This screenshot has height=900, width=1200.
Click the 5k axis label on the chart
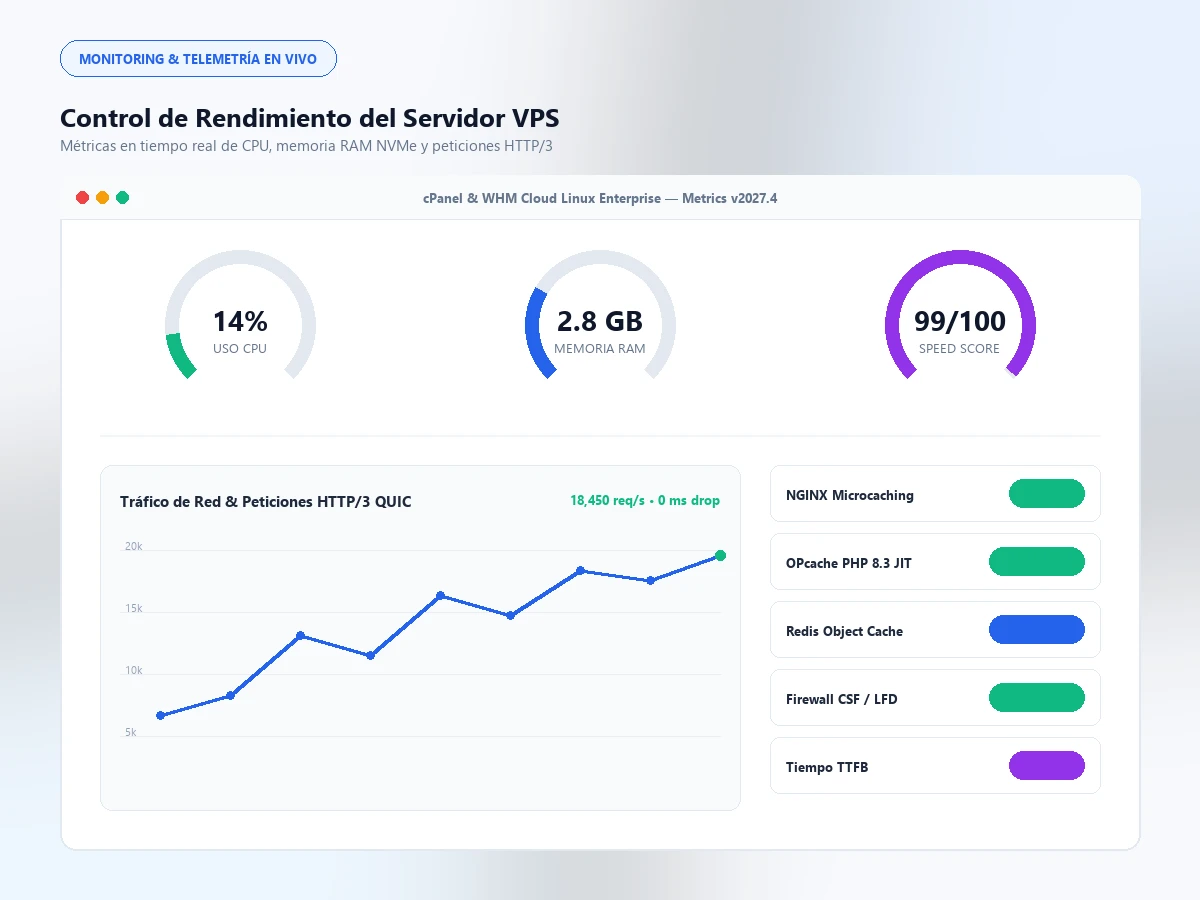click(130, 733)
